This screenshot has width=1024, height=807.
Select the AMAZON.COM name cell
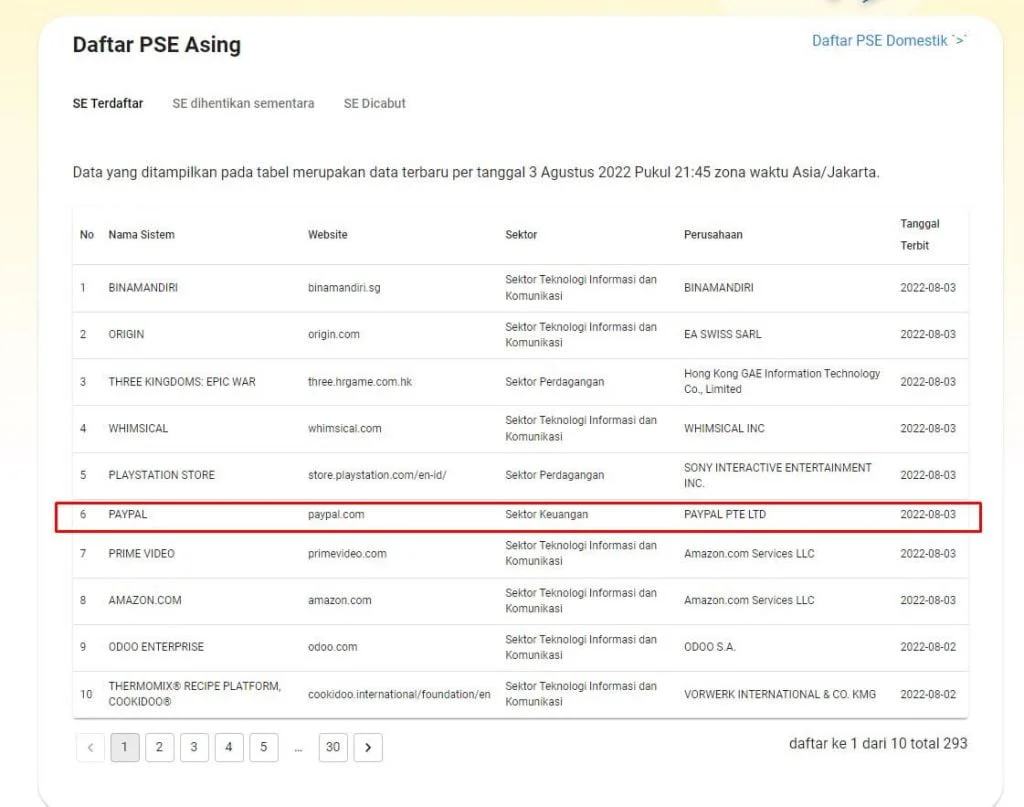(144, 600)
